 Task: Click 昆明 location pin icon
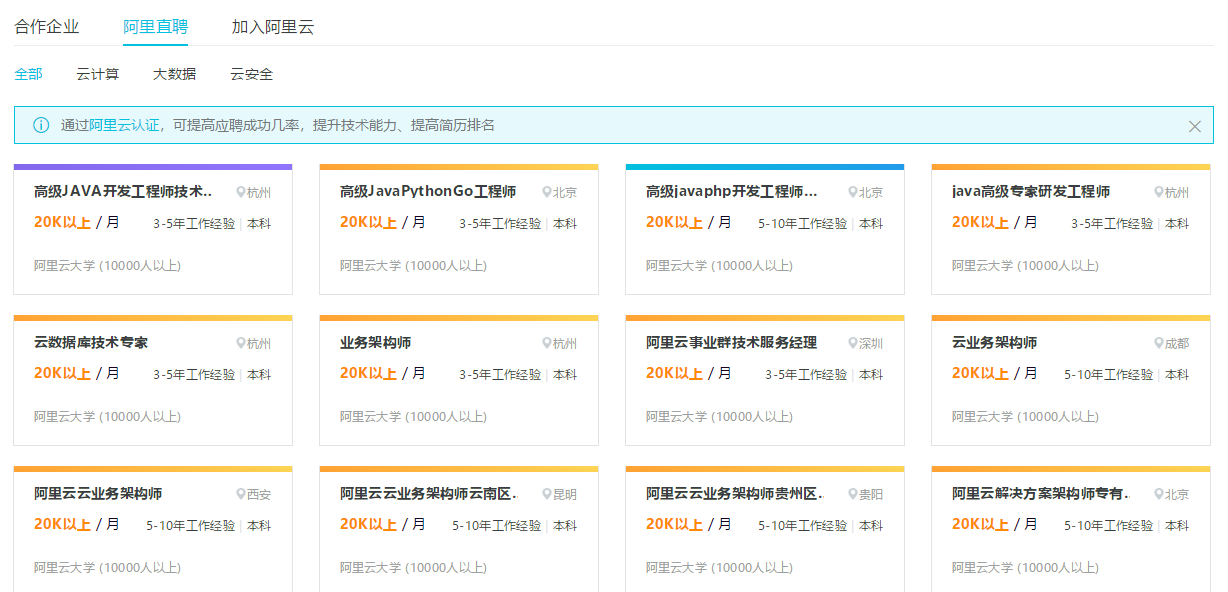tap(547, 494)
